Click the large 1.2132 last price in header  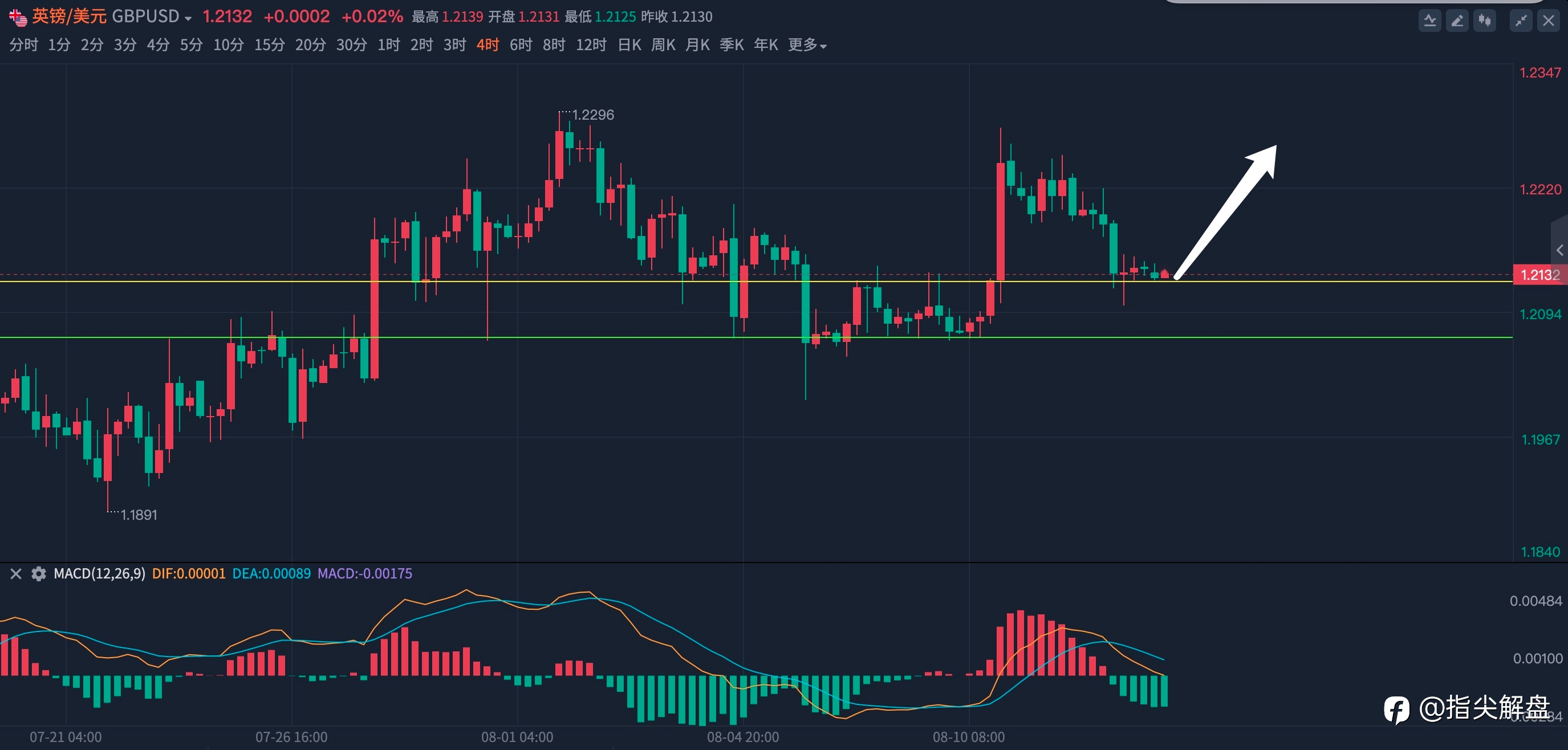pyautogui.click(x=227, y=17)
